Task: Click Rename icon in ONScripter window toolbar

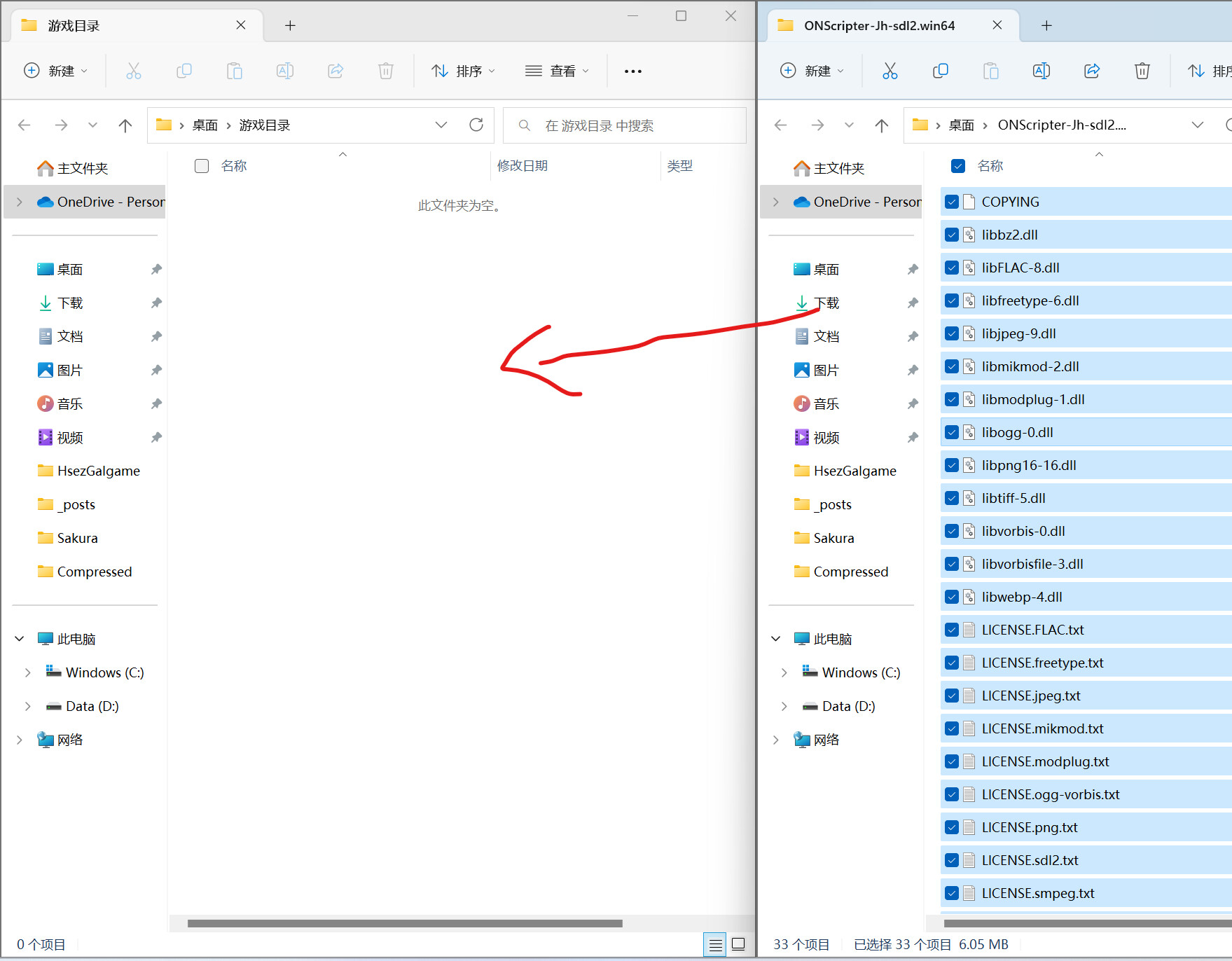Action: click(x=1041, y=71)
